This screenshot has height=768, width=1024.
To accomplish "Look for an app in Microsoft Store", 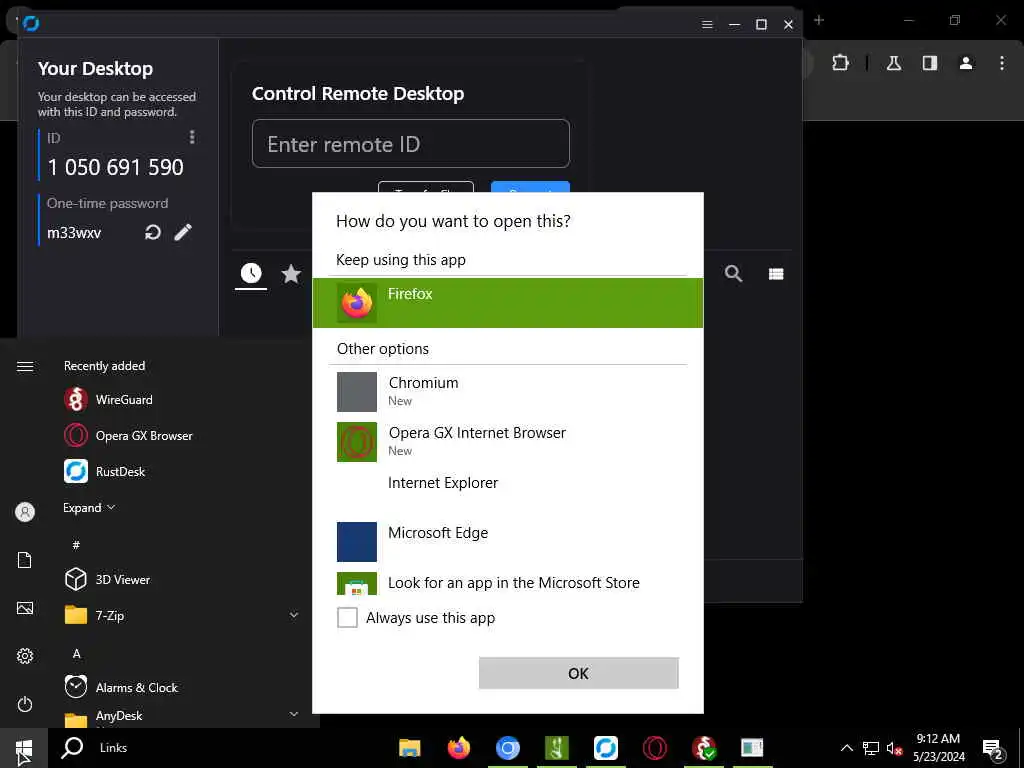I will [x=507, y=583].
